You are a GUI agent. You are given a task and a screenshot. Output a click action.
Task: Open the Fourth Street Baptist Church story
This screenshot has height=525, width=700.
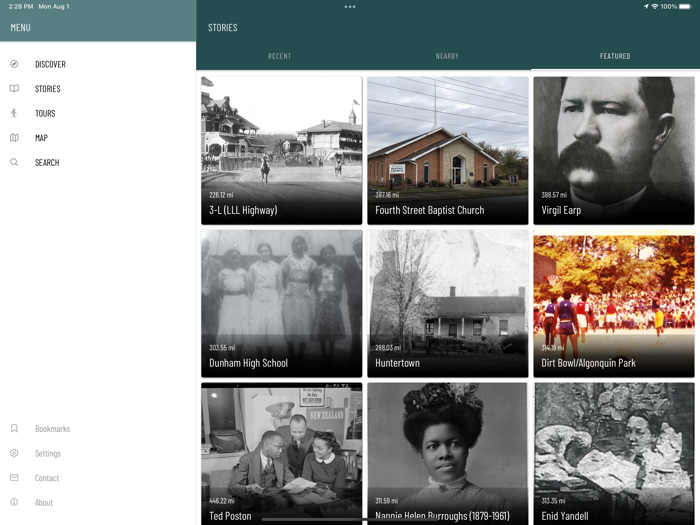pos(448,150)
